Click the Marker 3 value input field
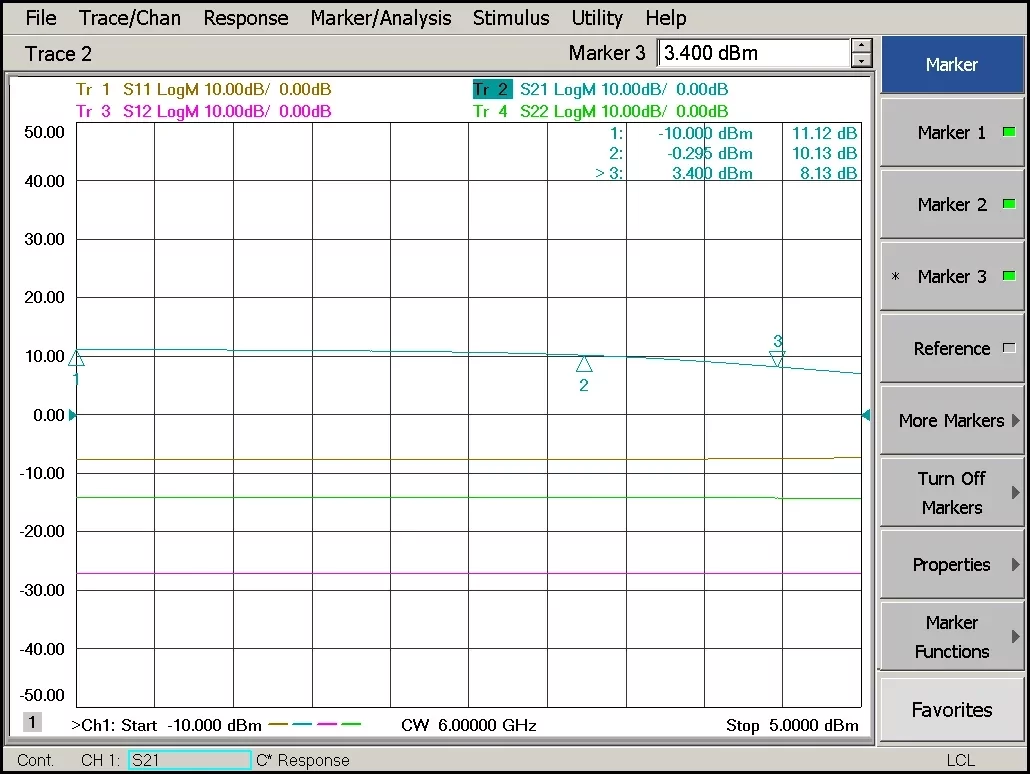 coord(753,53)
